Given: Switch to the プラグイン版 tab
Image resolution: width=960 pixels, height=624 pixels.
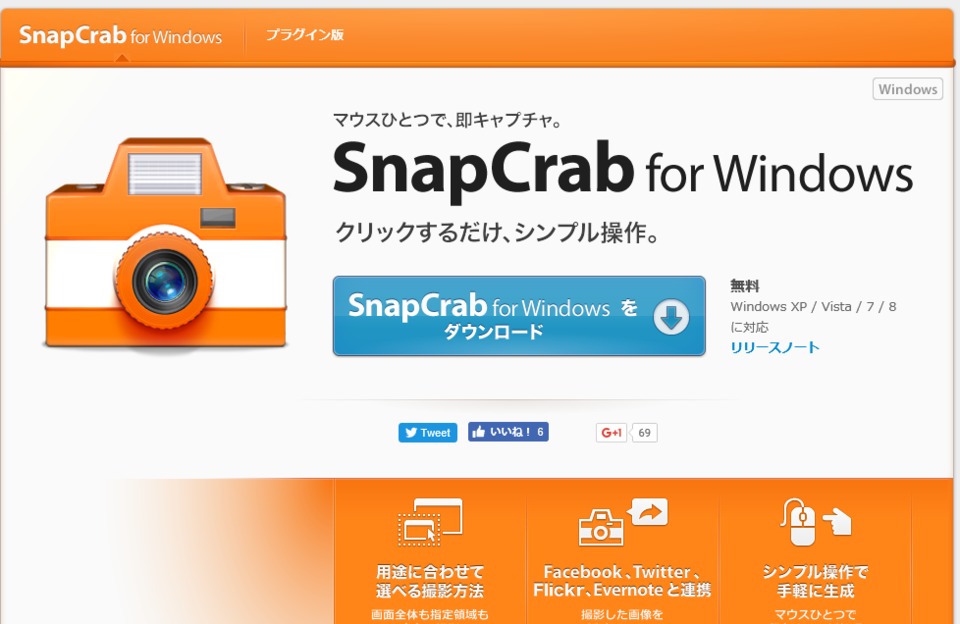Looking at the screenshot, I should click(305, 35).
